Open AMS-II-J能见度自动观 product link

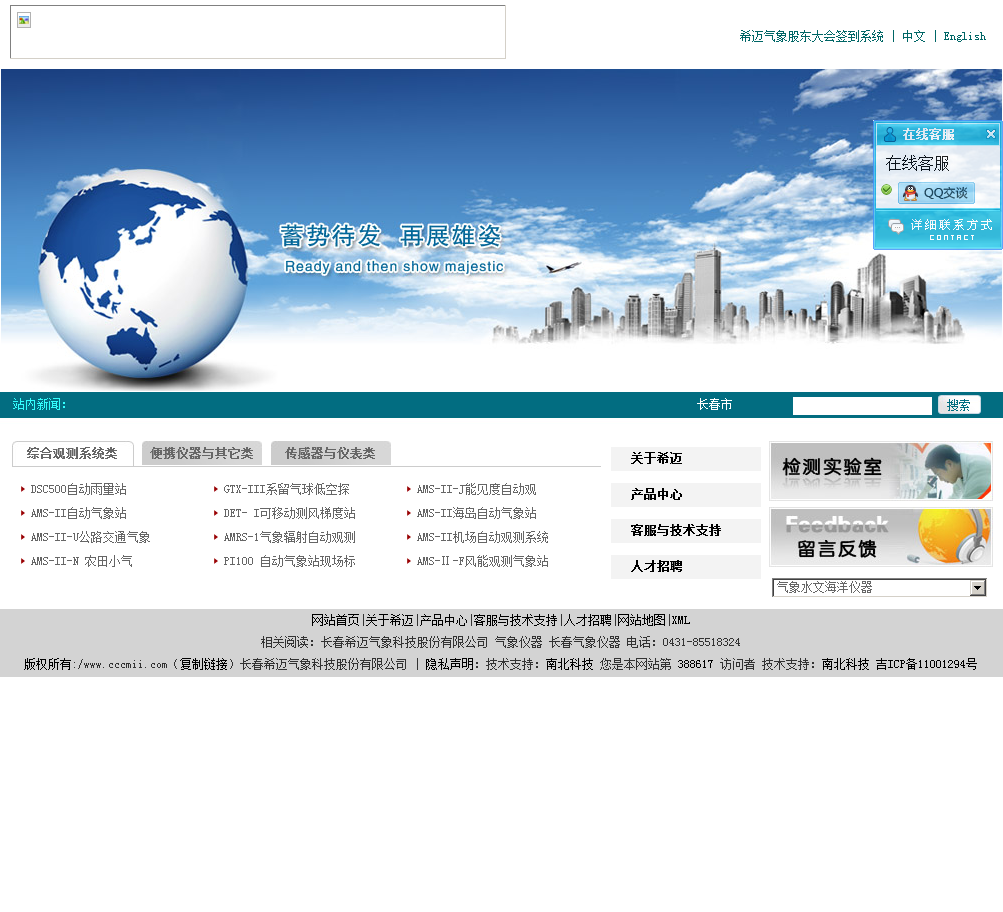pos(476,489)
